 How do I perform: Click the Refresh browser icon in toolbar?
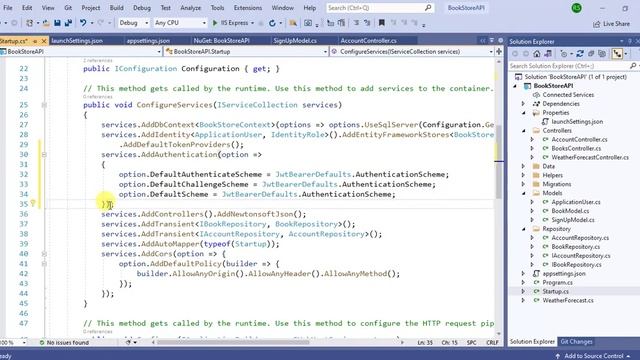coord(272,23)
